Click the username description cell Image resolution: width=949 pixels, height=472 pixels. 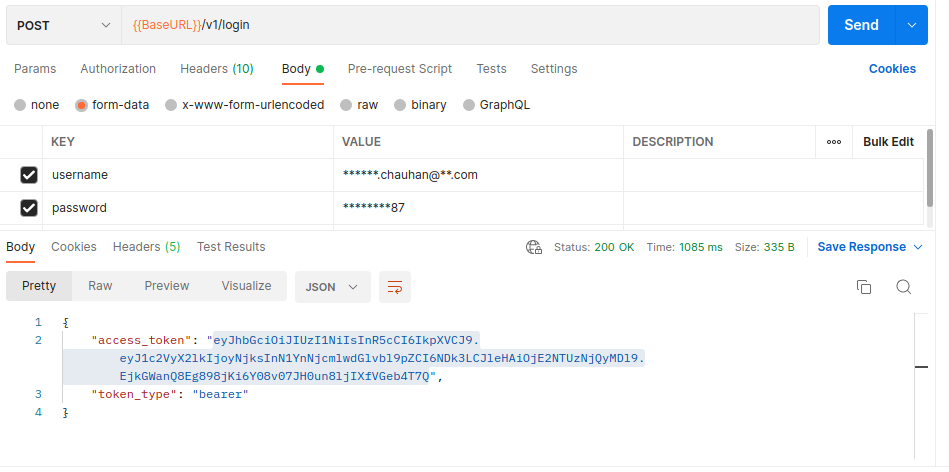773,175
